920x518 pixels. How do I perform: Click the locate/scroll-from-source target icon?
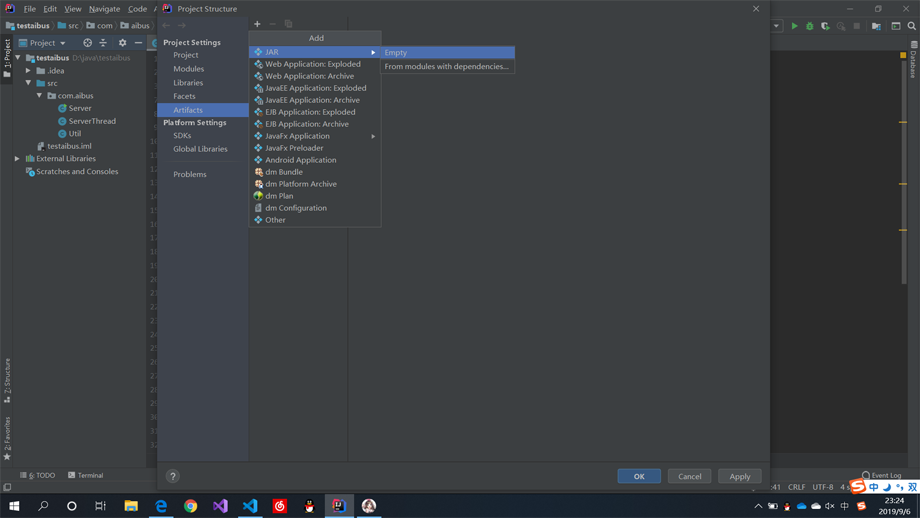[x=87, y=43]
